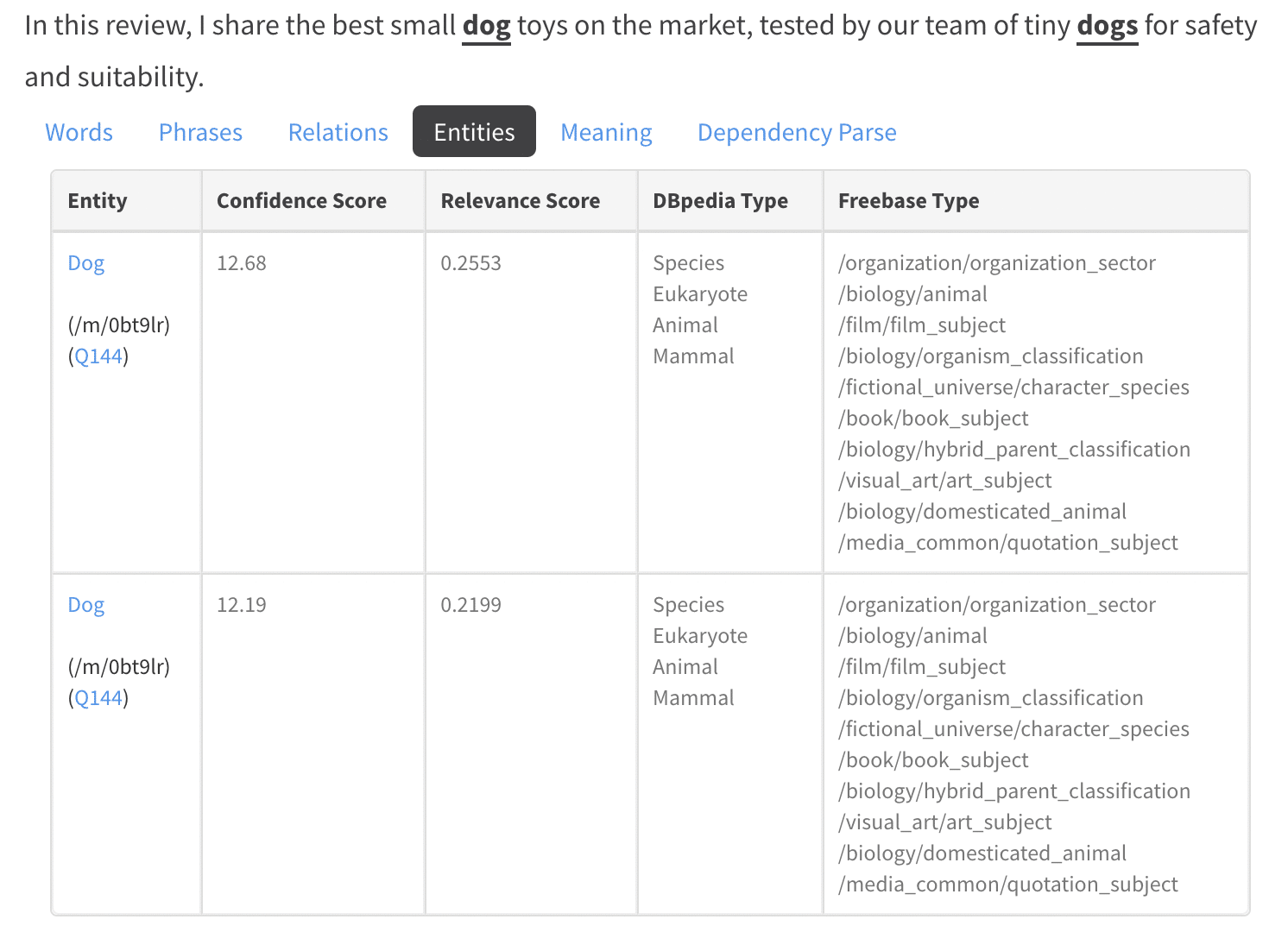The width and height of the screenshot is (1288, 932).
Task: Click the DBpedia Type column header
Action: click(x=720, y=201)
